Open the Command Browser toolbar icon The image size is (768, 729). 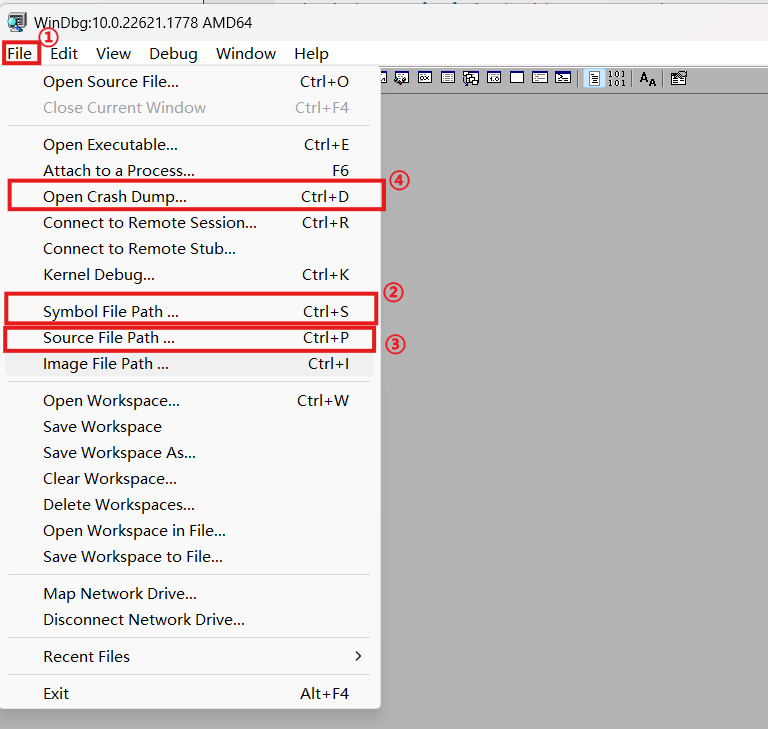(563, 78)
